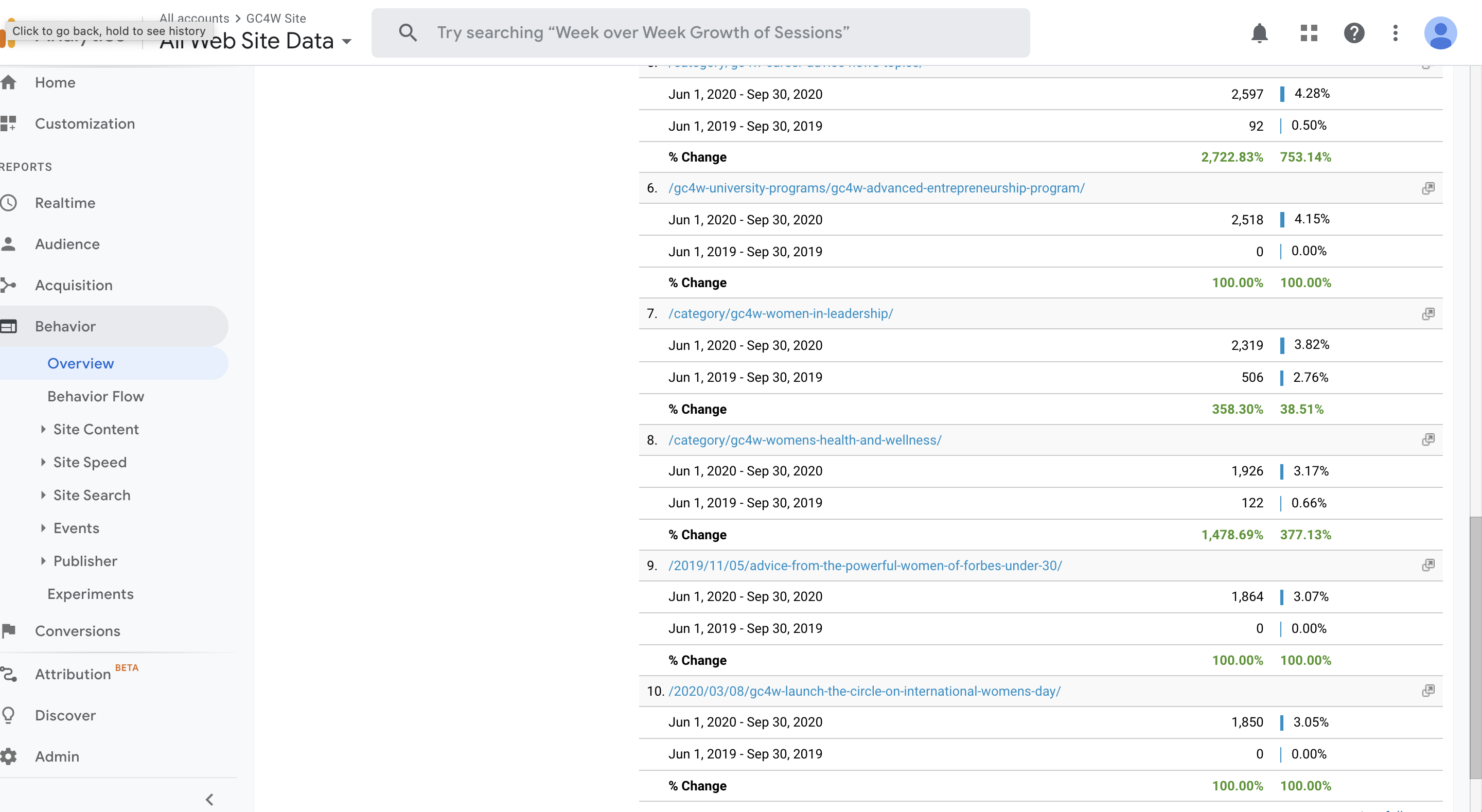The image size is (1482, 812).
Task: Open Acquisition reports
Action: pyautogui.click(x=74, y=285)
